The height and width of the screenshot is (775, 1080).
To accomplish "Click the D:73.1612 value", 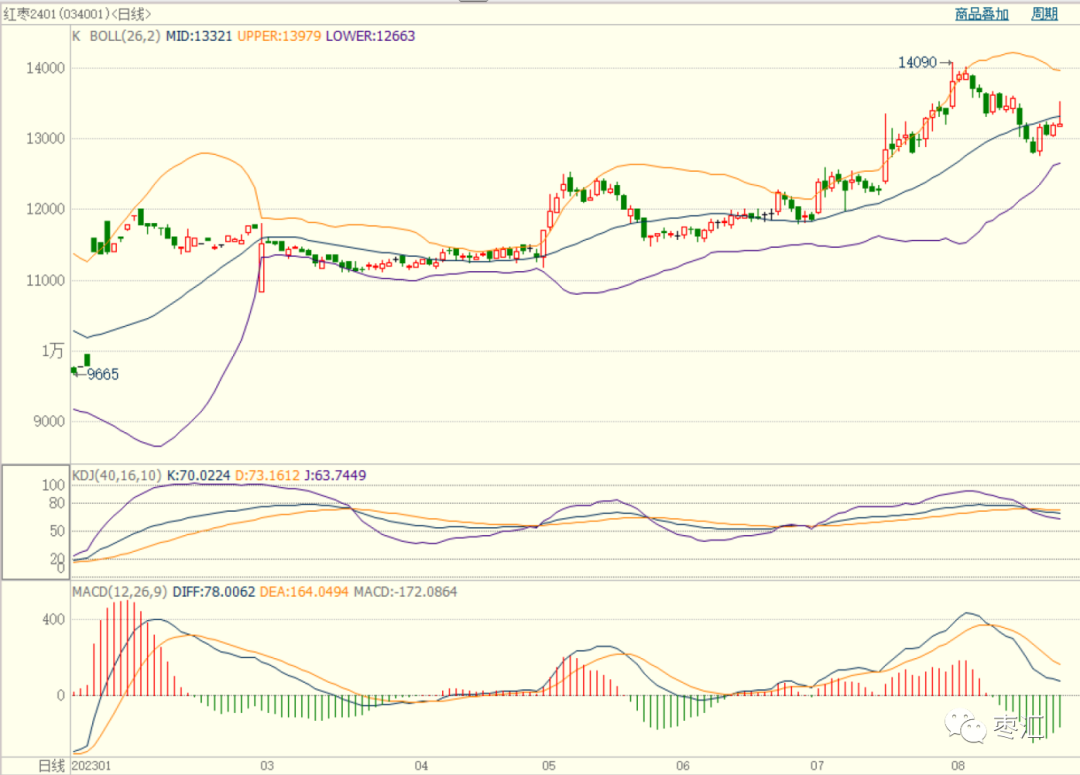I will coord(267,475).
